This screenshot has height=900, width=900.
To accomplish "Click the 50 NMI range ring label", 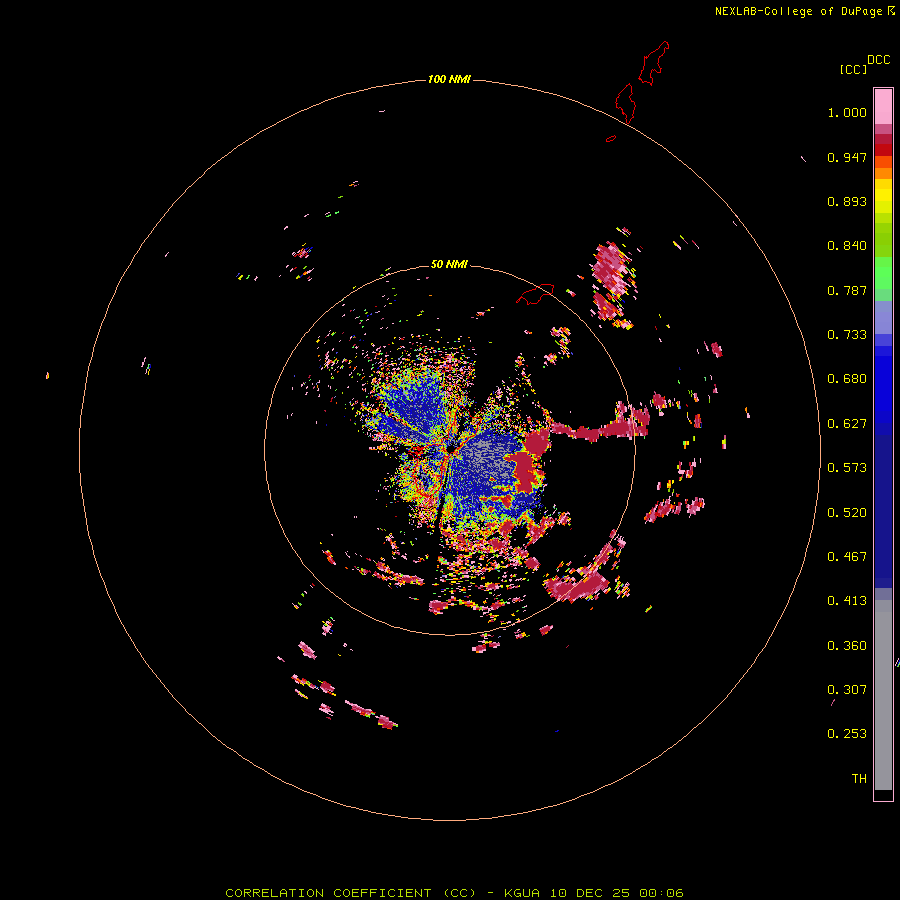I will tap(449, 264).
